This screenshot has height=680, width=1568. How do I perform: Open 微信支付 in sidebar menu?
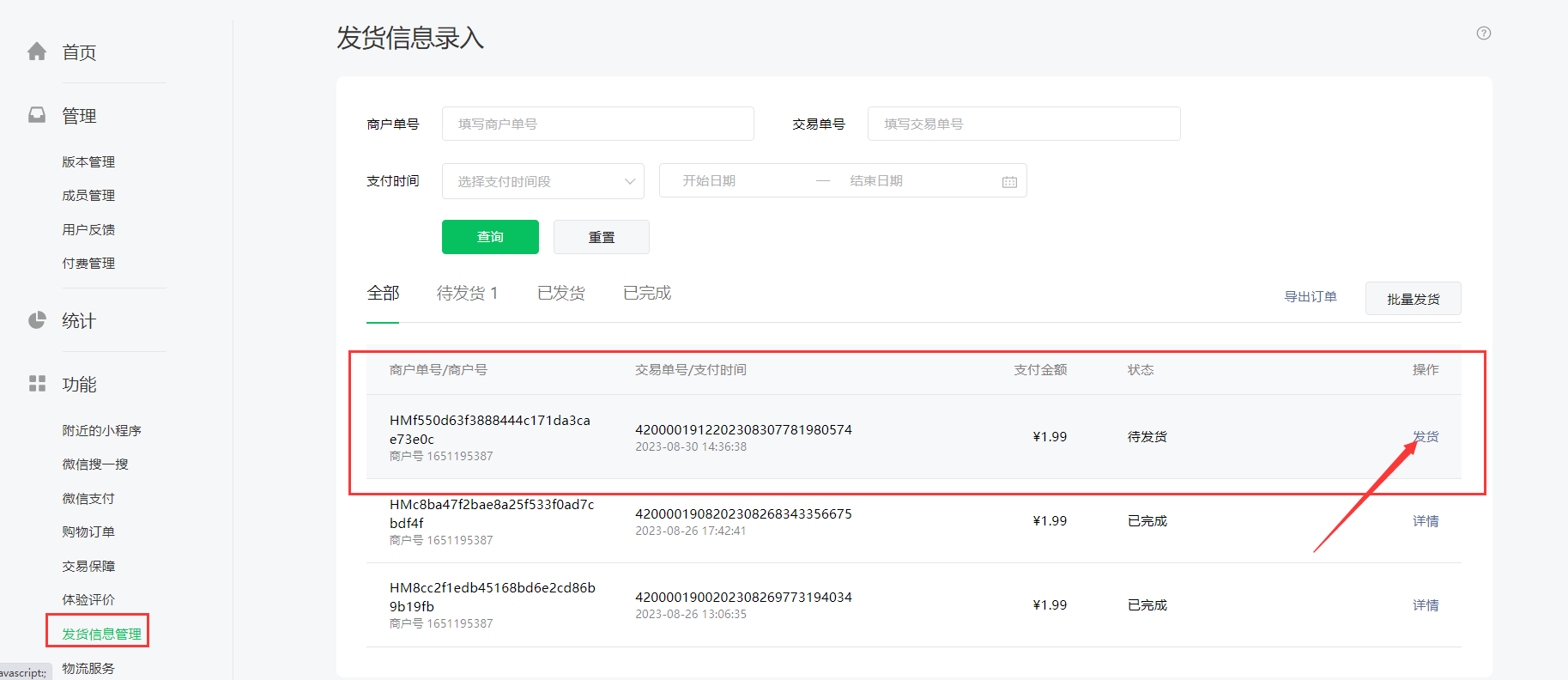(x=88, y=498)
